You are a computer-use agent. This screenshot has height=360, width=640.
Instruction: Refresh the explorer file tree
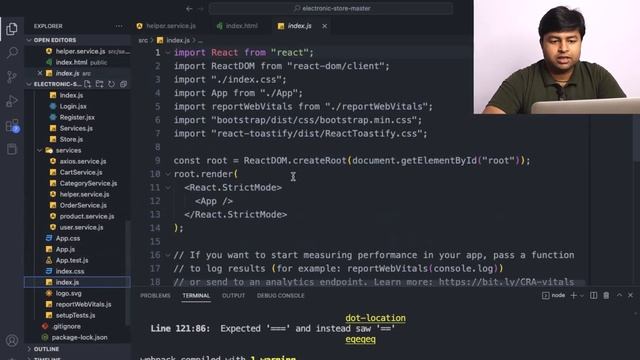[x=111, y=84]
